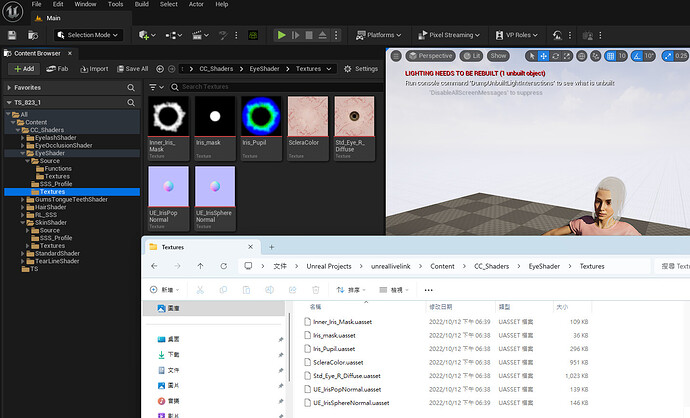Image resolution: width=690 pixels, height=418 pixels.
Task: Open the VP Roles dropdown
Action: point(517,35)
